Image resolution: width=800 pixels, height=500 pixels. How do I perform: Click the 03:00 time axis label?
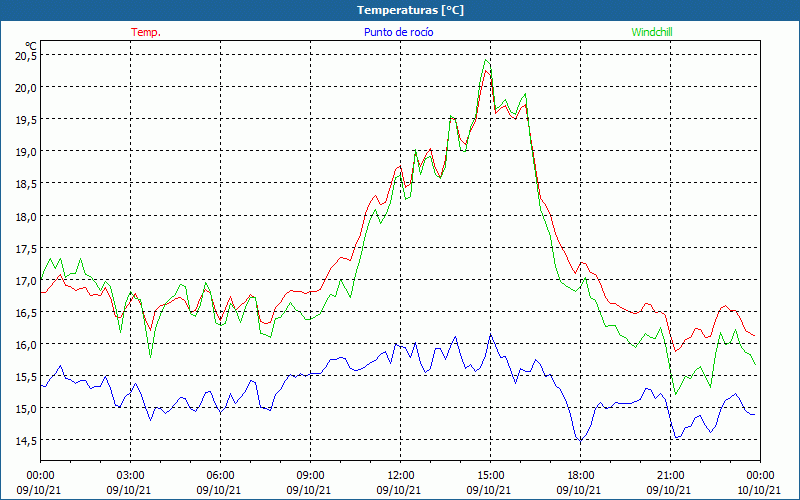[130, 476]
